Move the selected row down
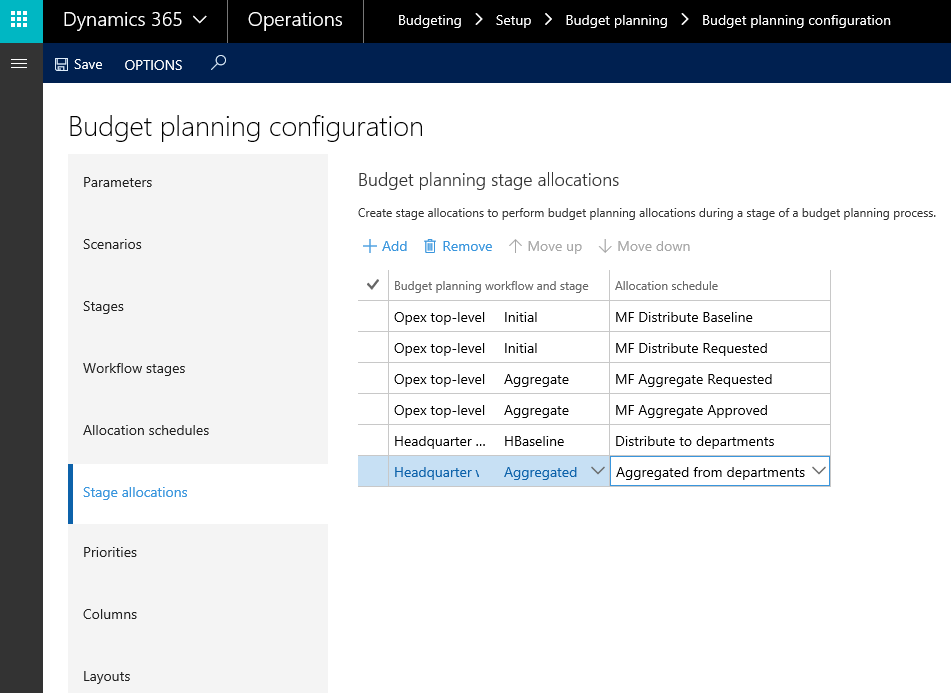Viewport: 951px width, 693px height. pos(644,246)
